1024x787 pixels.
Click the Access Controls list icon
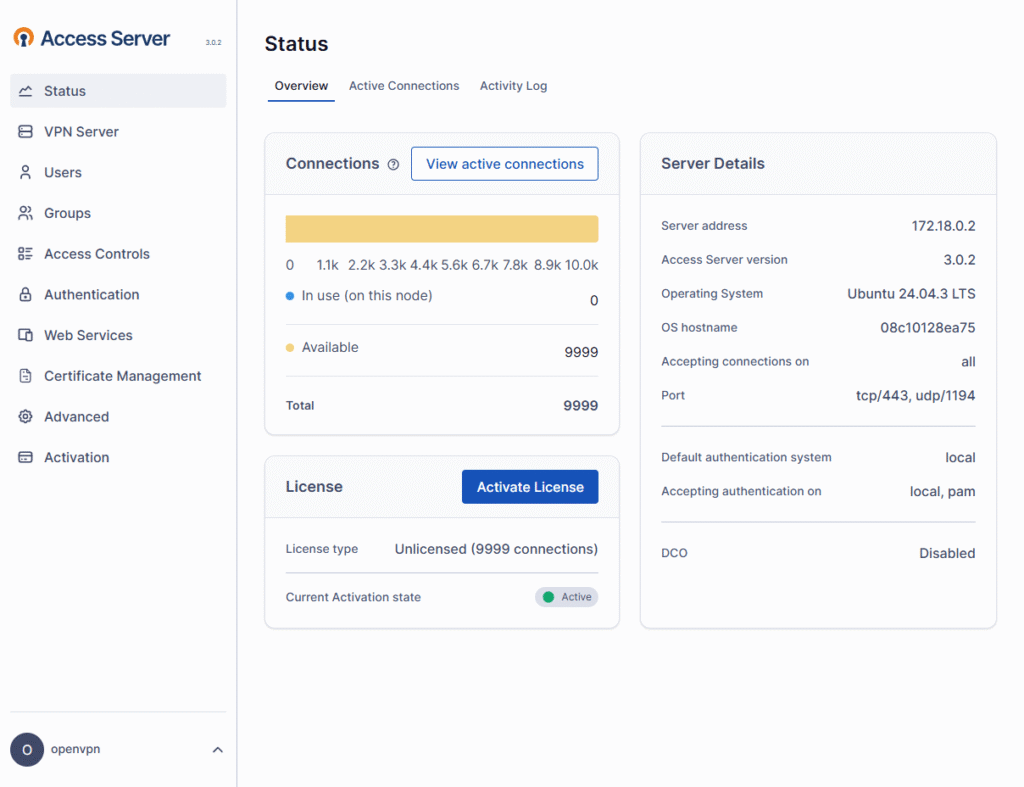[26, 254]
